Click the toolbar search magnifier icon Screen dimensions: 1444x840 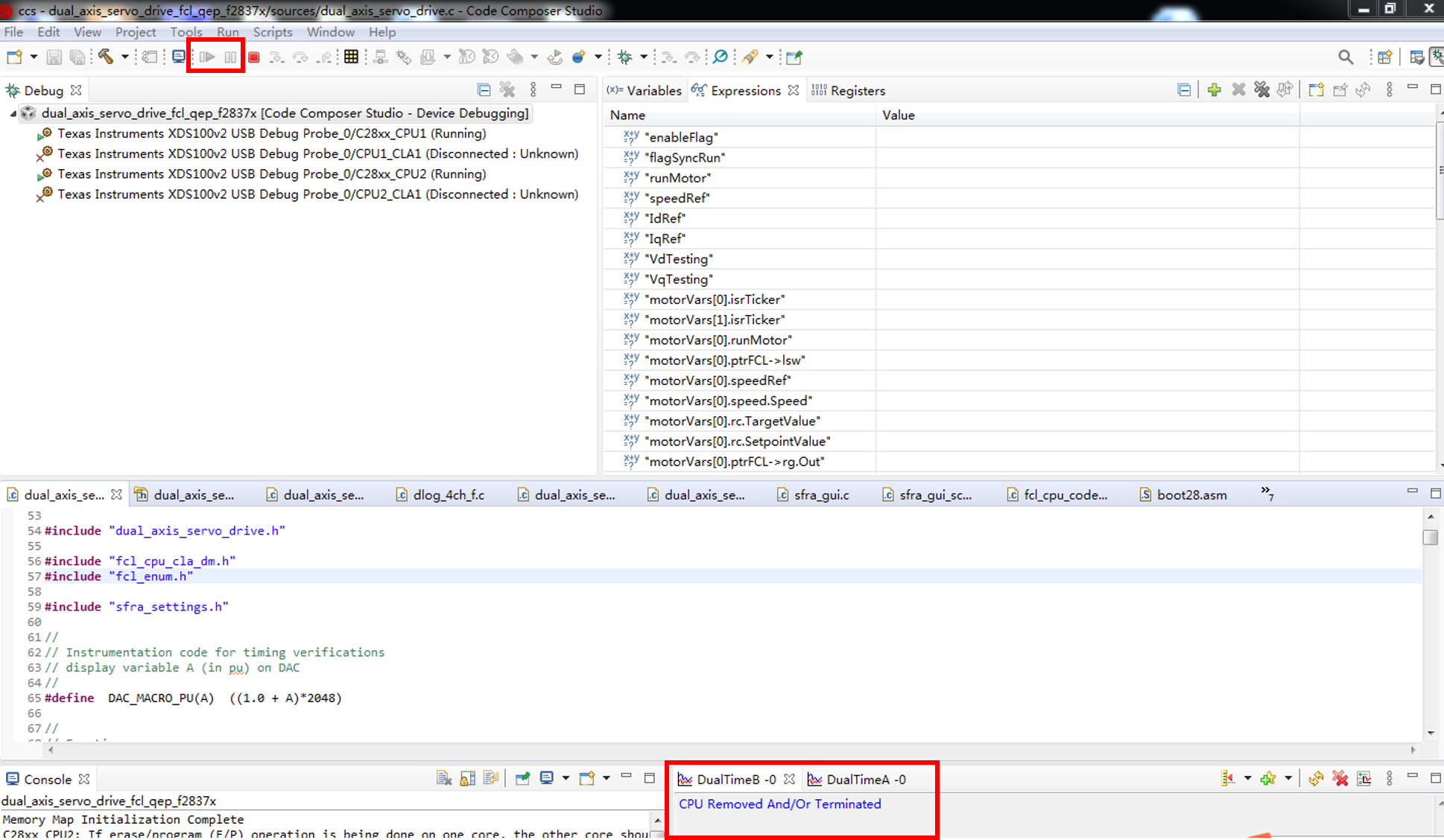[1345, 57]
